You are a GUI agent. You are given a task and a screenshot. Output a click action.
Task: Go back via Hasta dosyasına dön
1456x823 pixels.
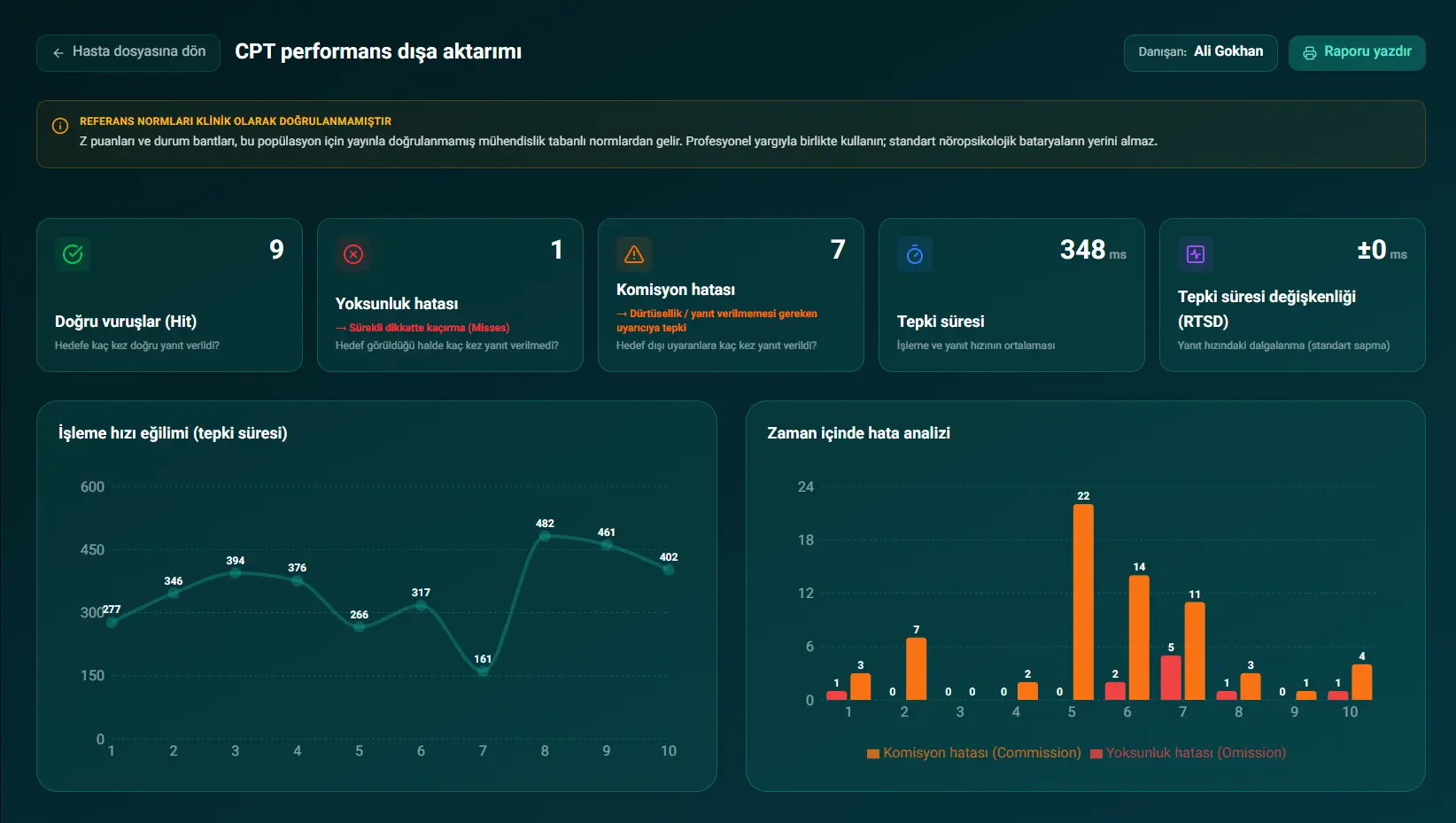(128, 52)
